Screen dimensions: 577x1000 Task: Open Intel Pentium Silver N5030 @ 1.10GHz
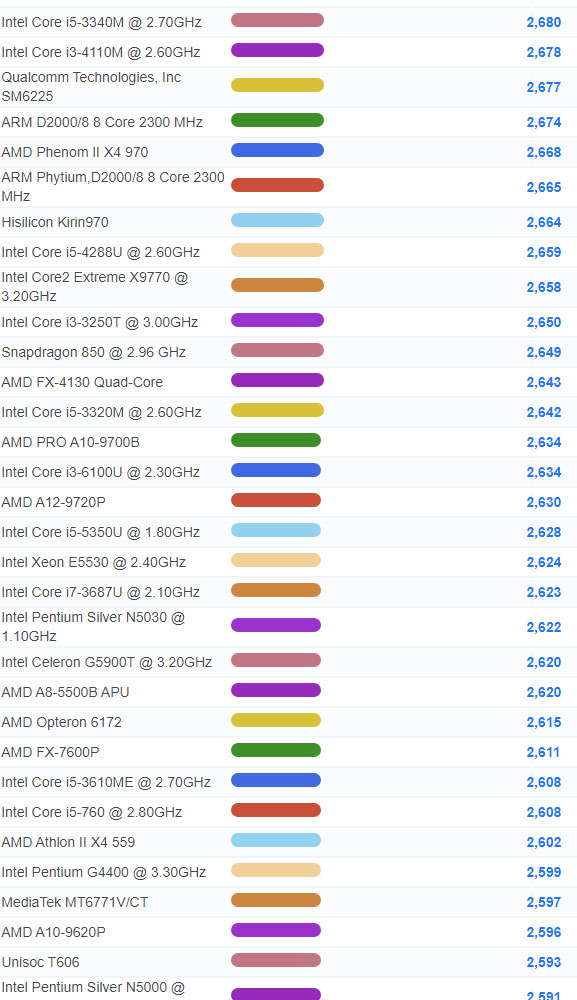click(93, 627)
